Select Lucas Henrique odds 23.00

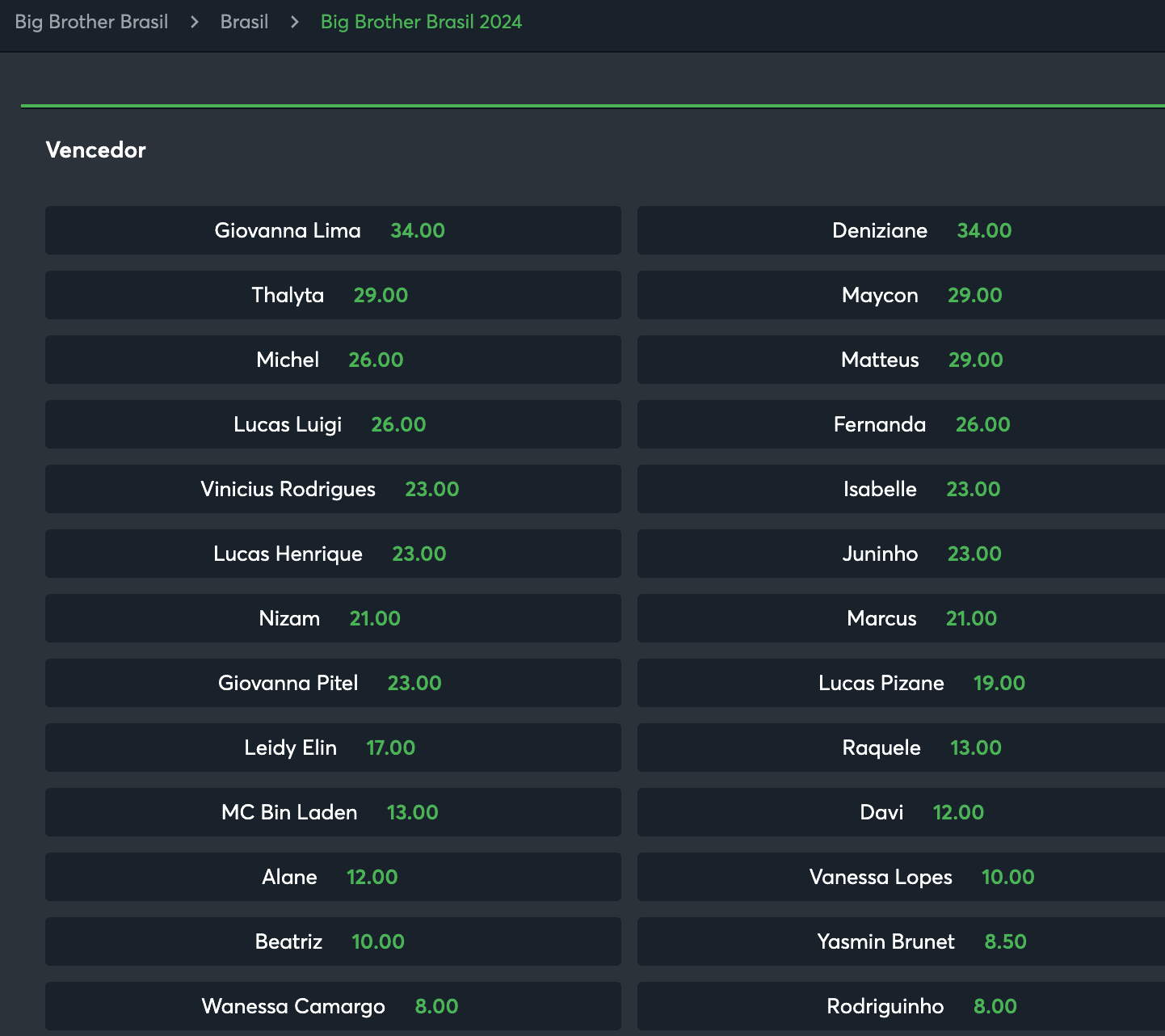333,554
